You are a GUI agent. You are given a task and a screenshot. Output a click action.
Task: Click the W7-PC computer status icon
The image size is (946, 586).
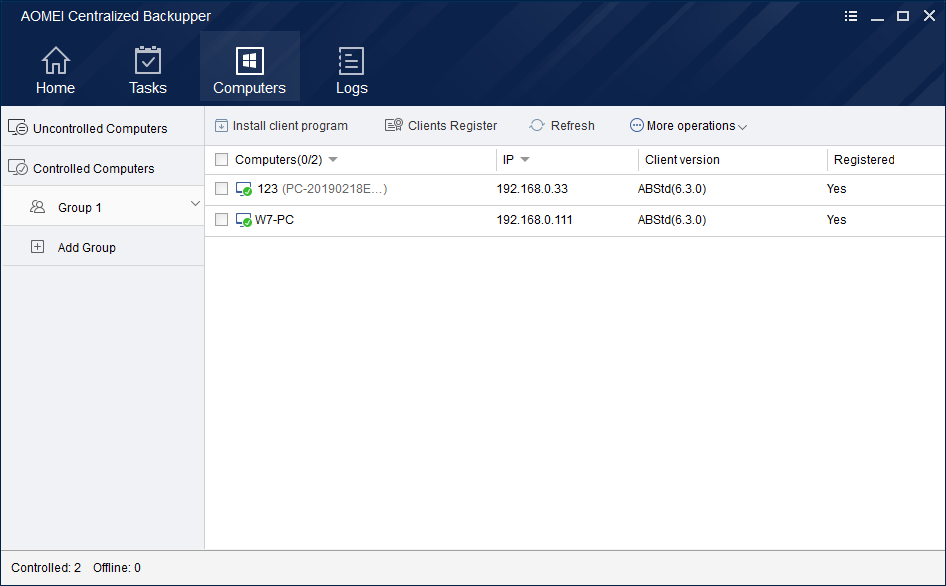click(x=244, y=220)
